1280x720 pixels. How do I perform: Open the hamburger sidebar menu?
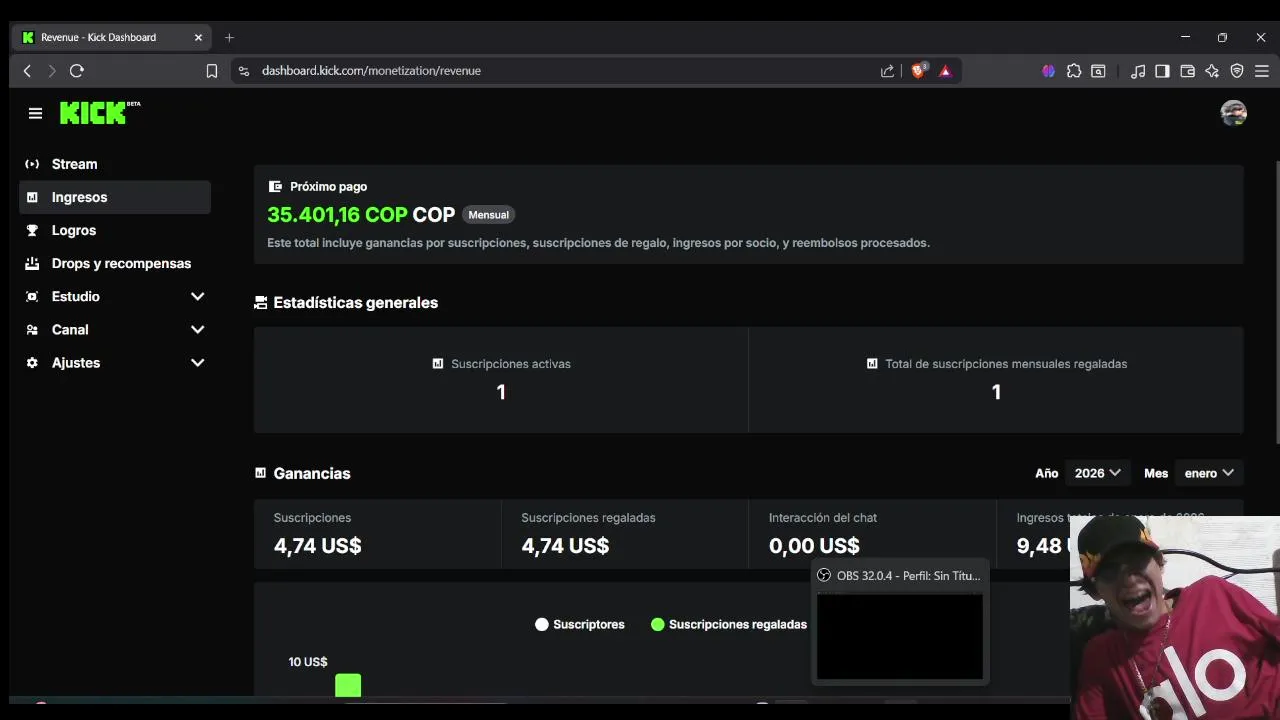(35, 113)
